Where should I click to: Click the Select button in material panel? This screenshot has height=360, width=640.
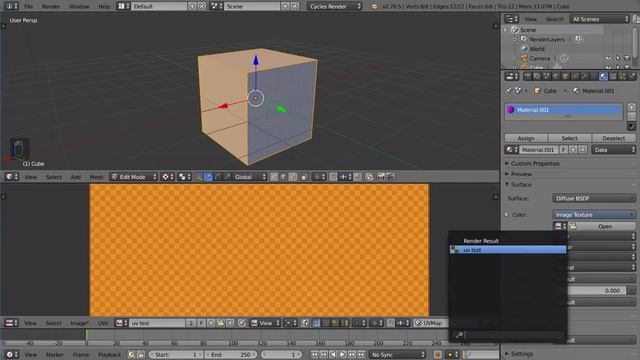click(x=569, y=138)
